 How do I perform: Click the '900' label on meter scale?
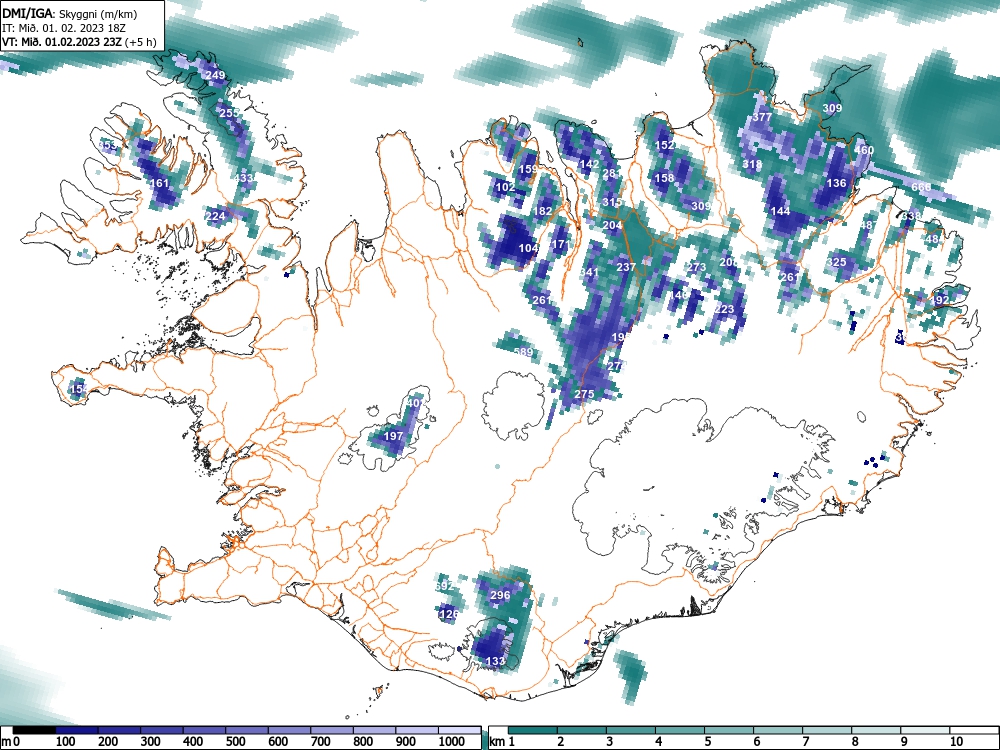406,741
